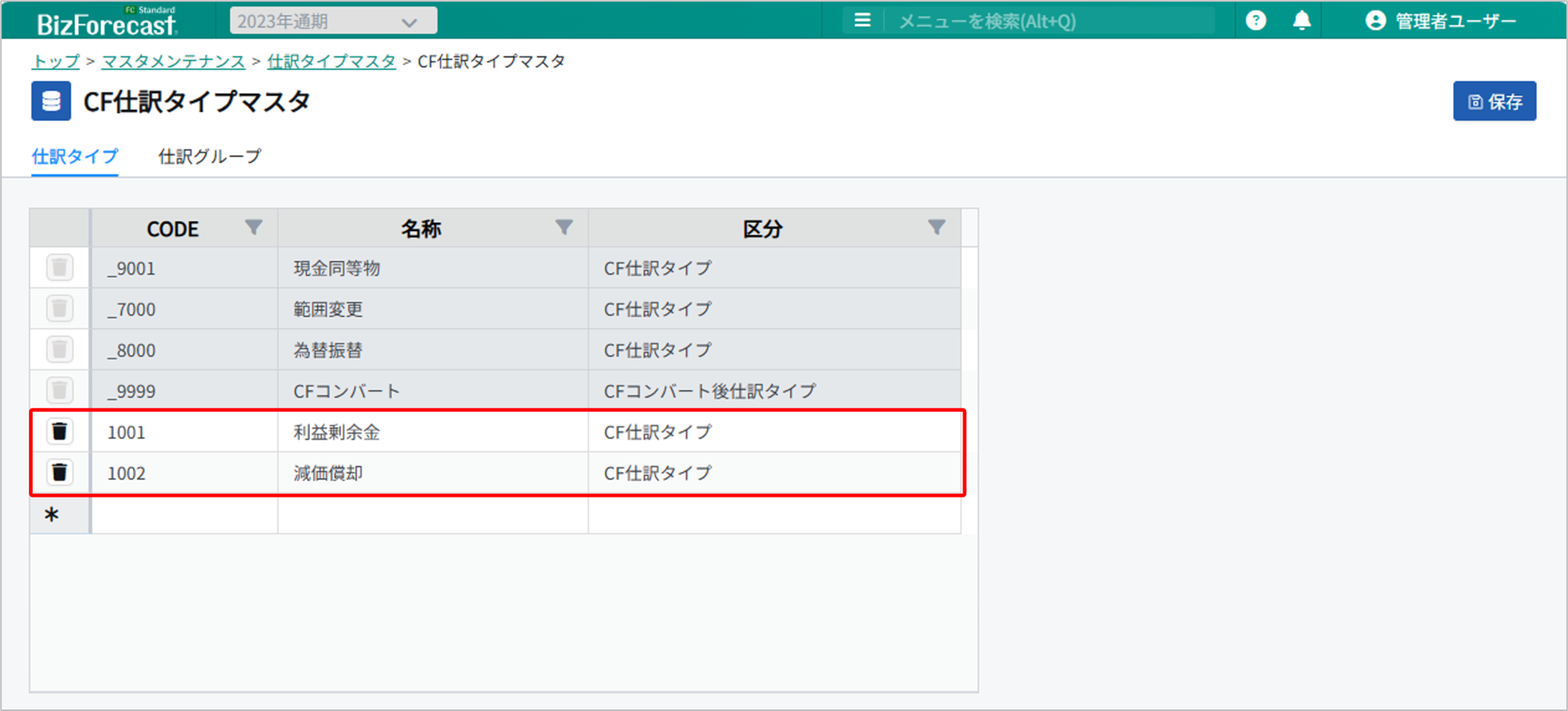Open notifications bell icon
Screen dimensions: 1568x711
click(1301, 21)
